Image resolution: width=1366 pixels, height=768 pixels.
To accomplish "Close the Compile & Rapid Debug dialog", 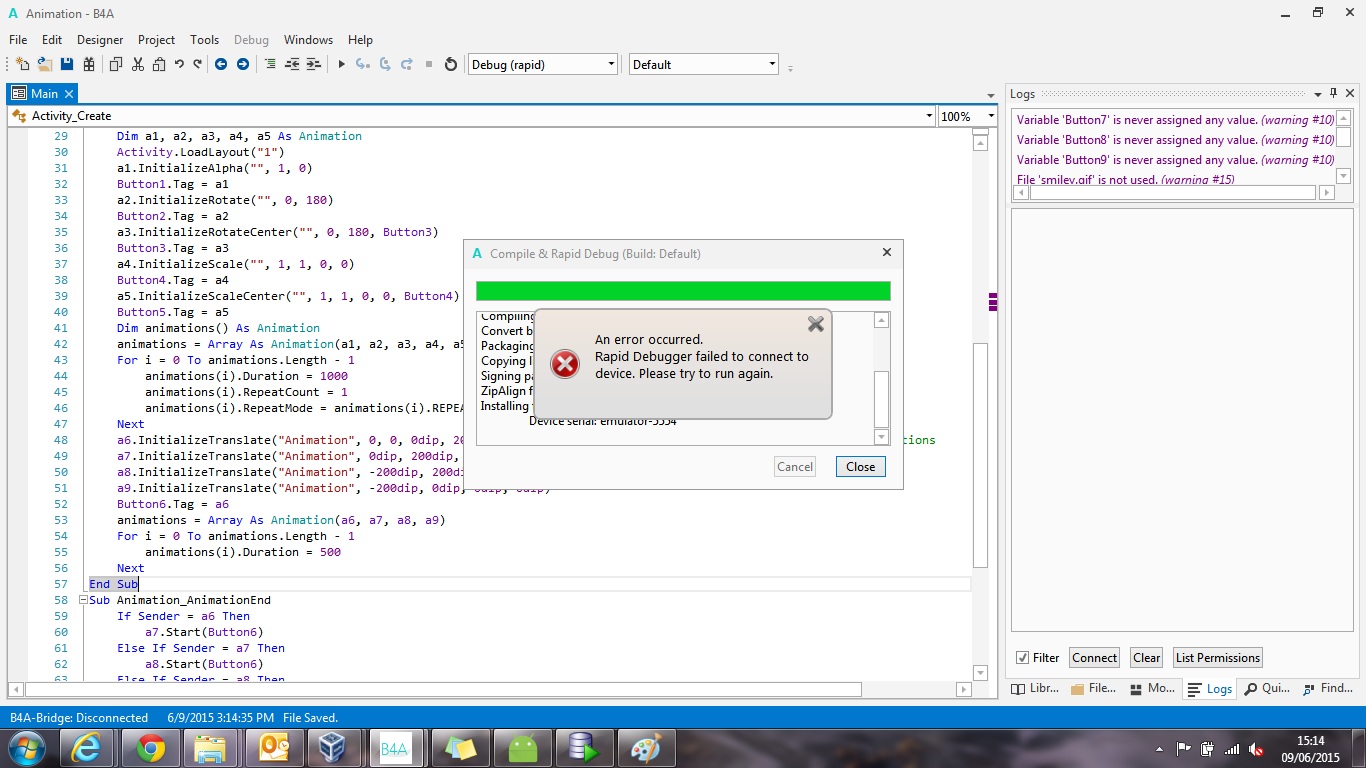I will coord(886,253).
